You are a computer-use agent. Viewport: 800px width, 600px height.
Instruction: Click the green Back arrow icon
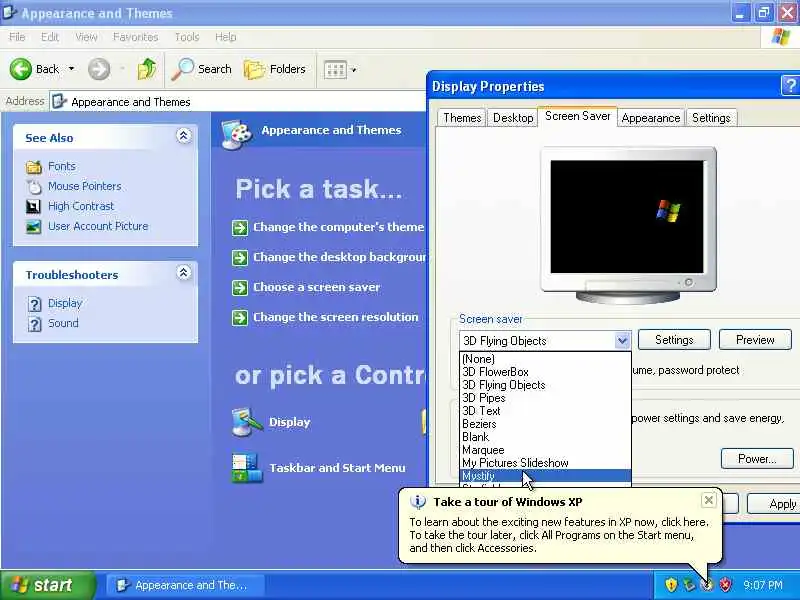tap(20, 69)
